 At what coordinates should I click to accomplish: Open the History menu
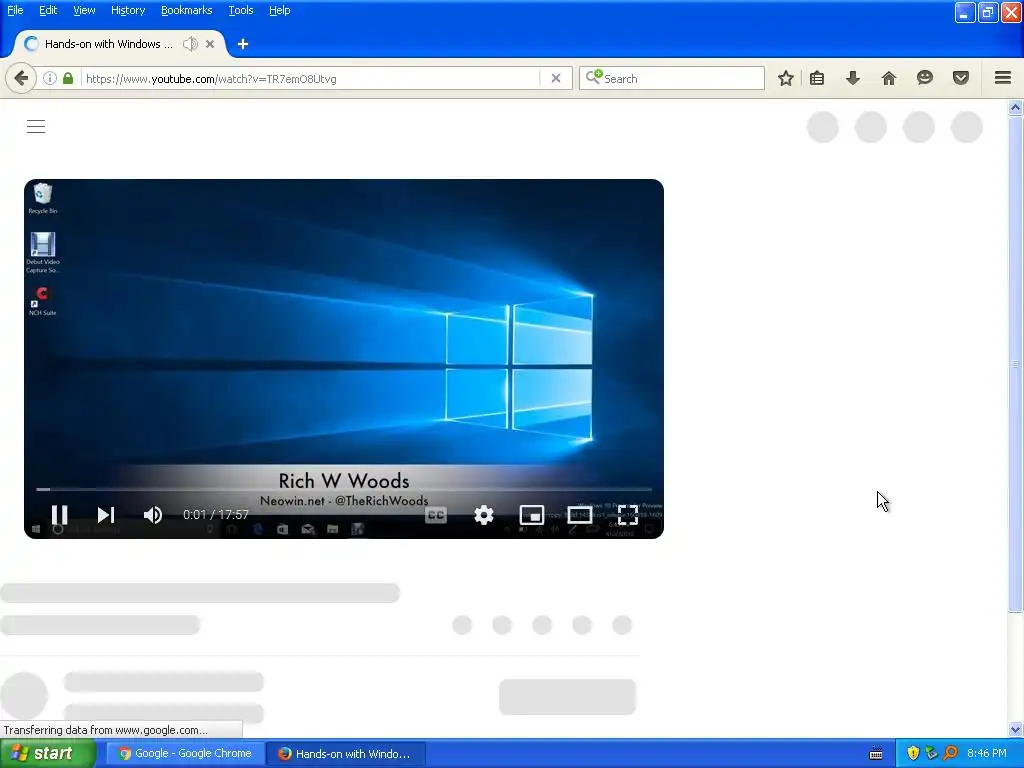coord(128,10)
